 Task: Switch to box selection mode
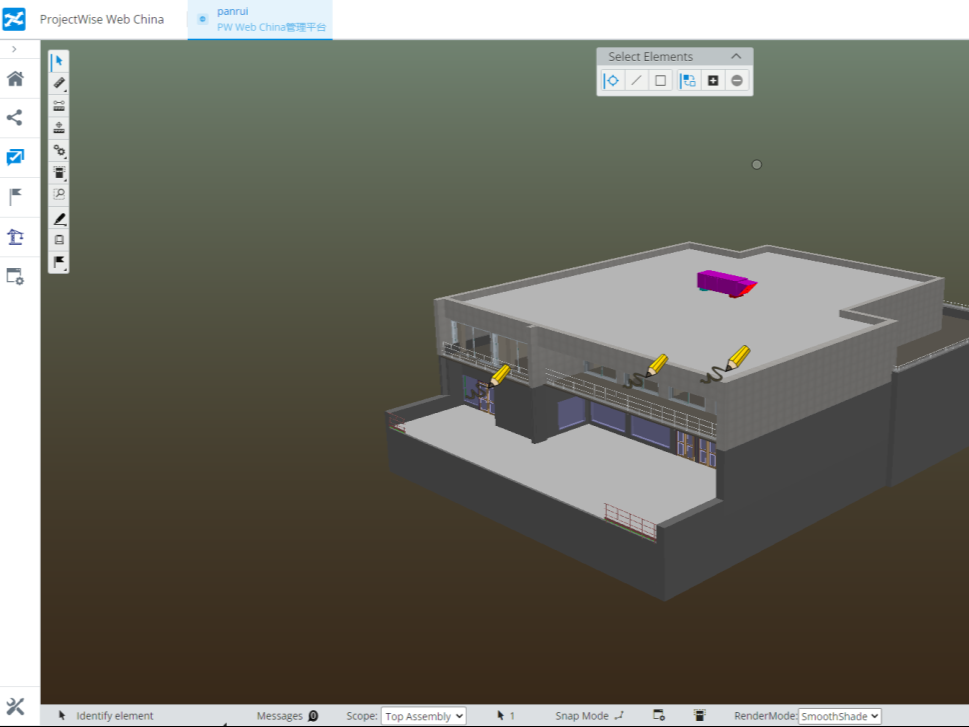660,81
